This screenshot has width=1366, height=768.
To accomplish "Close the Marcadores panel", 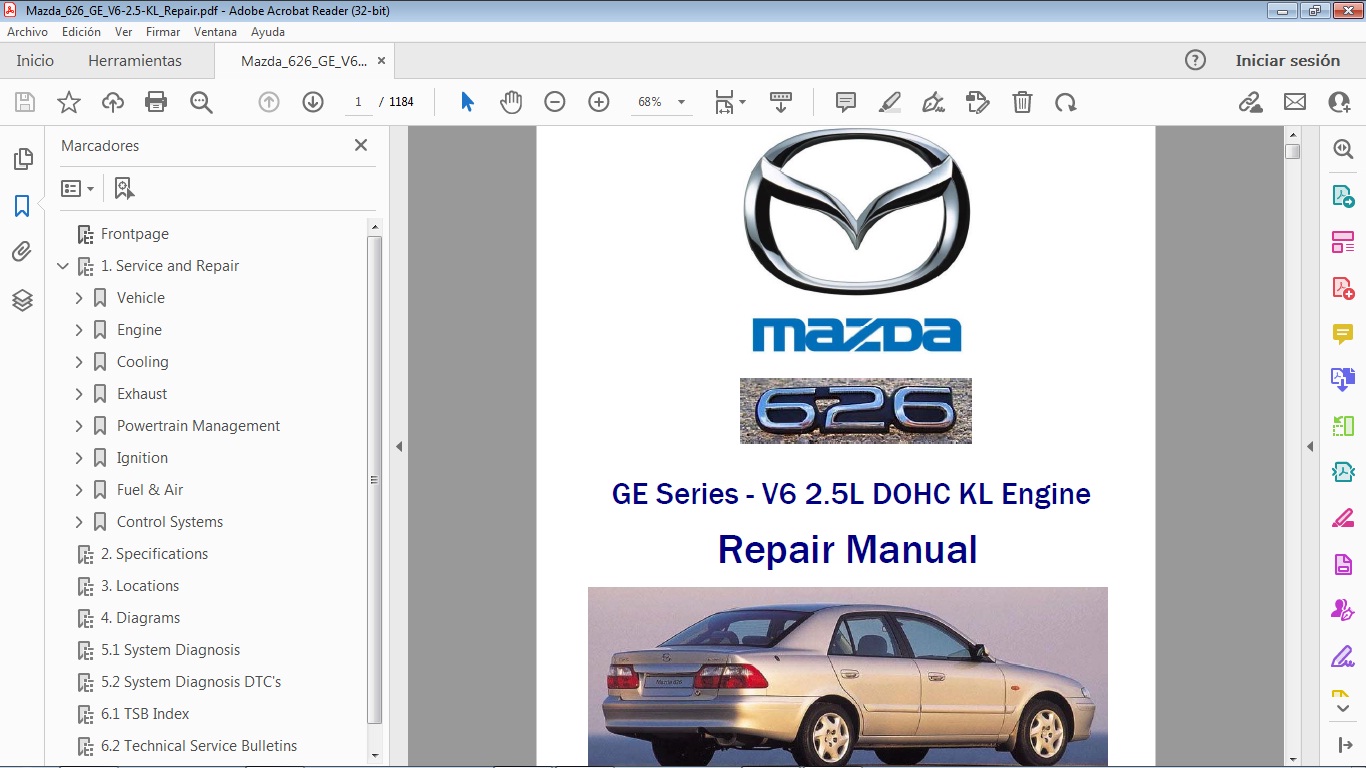I will (x=361, y=145).
